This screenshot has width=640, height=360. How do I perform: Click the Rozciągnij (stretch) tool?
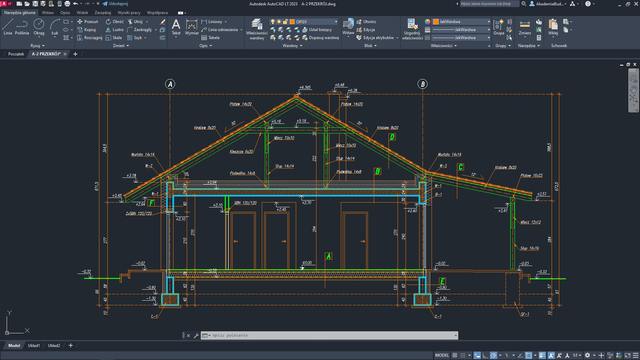(x=90, y=38)
